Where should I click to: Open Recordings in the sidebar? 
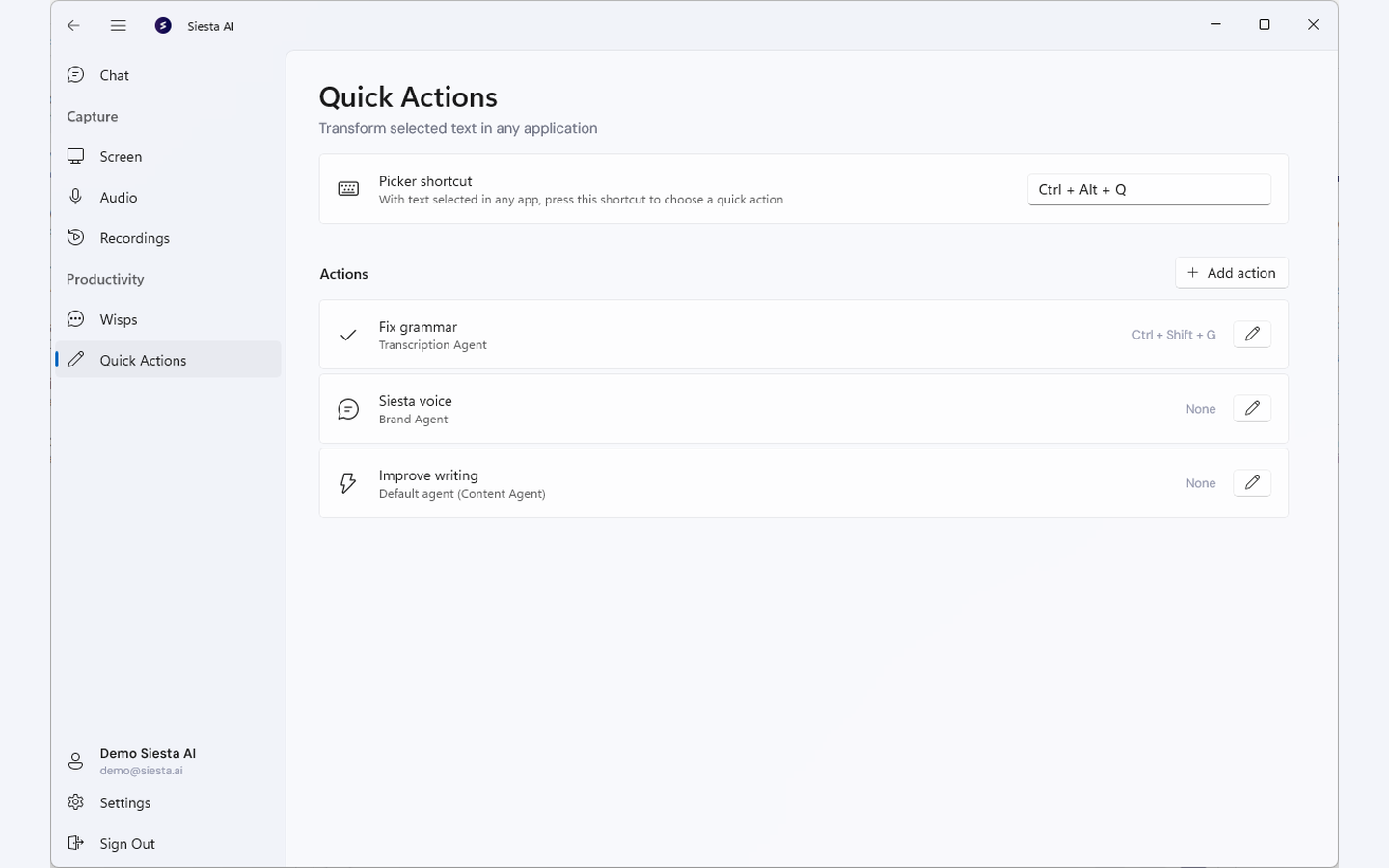click(168, 238)
